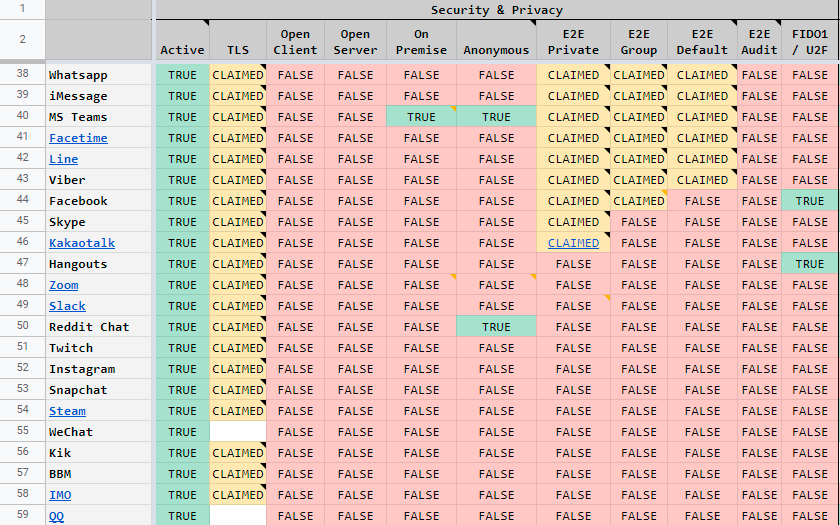840x525 pixels.
Task: Select row number 47 header
Action: (22, 263)
